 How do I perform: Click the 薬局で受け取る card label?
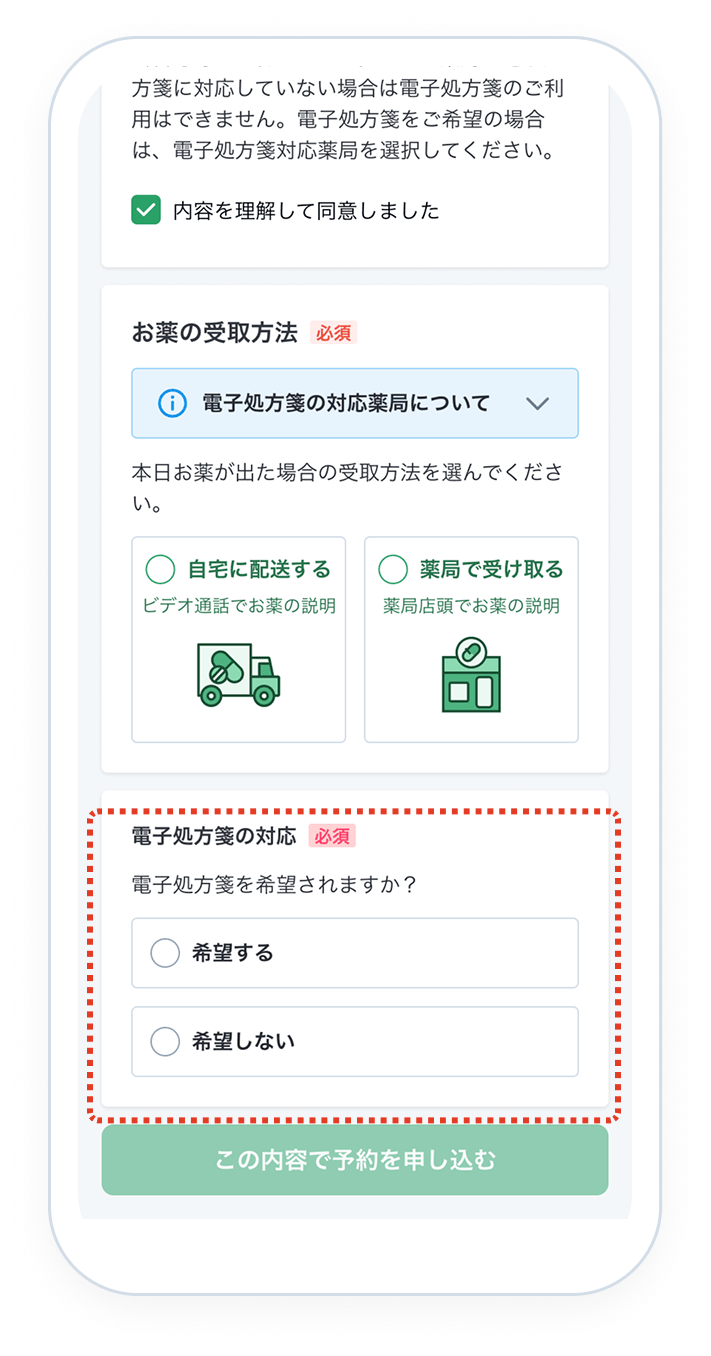(492, 569)
